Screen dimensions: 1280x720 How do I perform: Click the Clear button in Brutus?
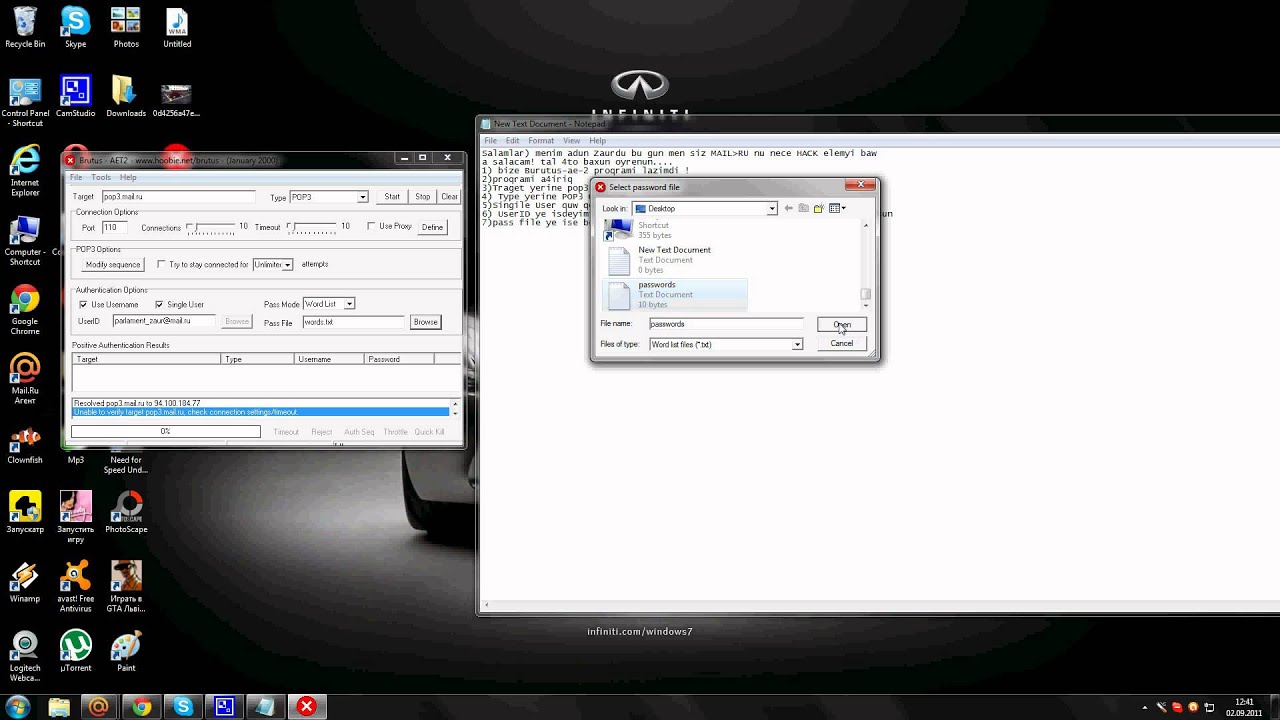450,197
